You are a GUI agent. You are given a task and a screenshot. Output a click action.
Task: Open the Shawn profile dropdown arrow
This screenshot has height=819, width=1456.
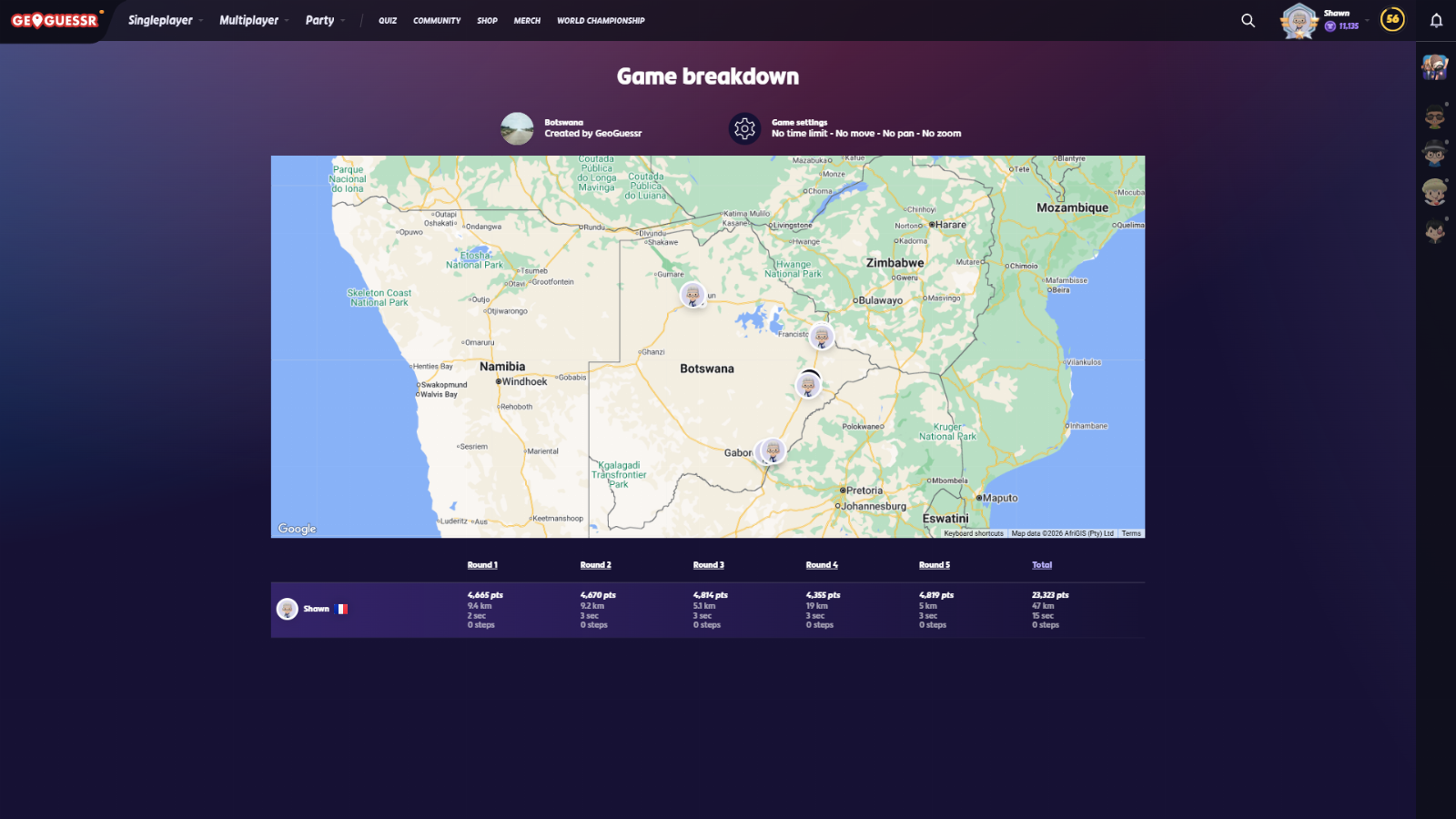pyautogui.click(x=1367, y=20)
